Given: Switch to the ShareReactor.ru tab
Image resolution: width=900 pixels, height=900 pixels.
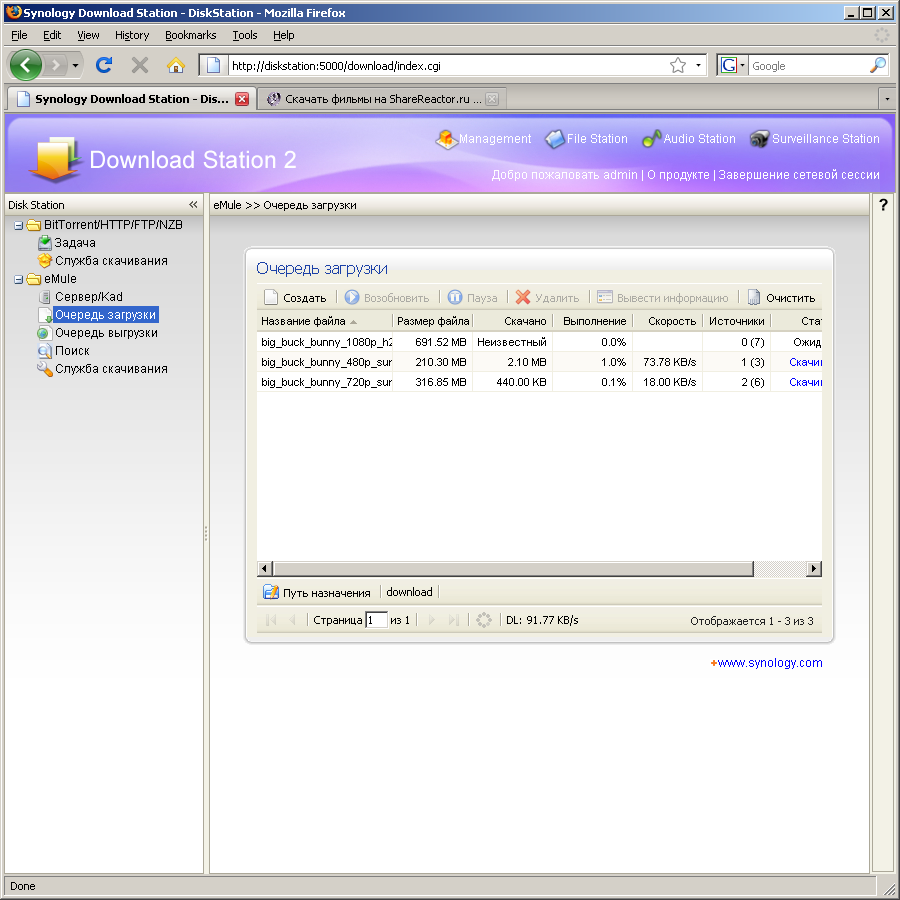Looking at the screenshot, I should click(382, 99).
